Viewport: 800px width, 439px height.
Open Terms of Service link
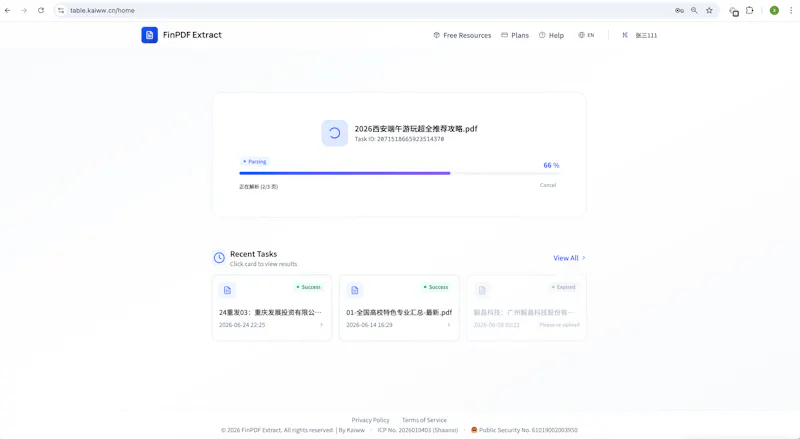point(424,420)
